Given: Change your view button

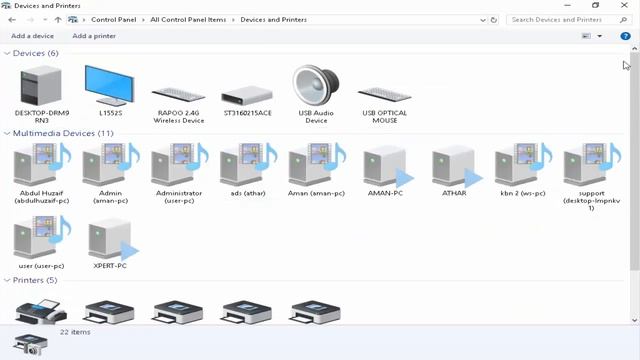Looking at the screenshot, I should [586, 36].
